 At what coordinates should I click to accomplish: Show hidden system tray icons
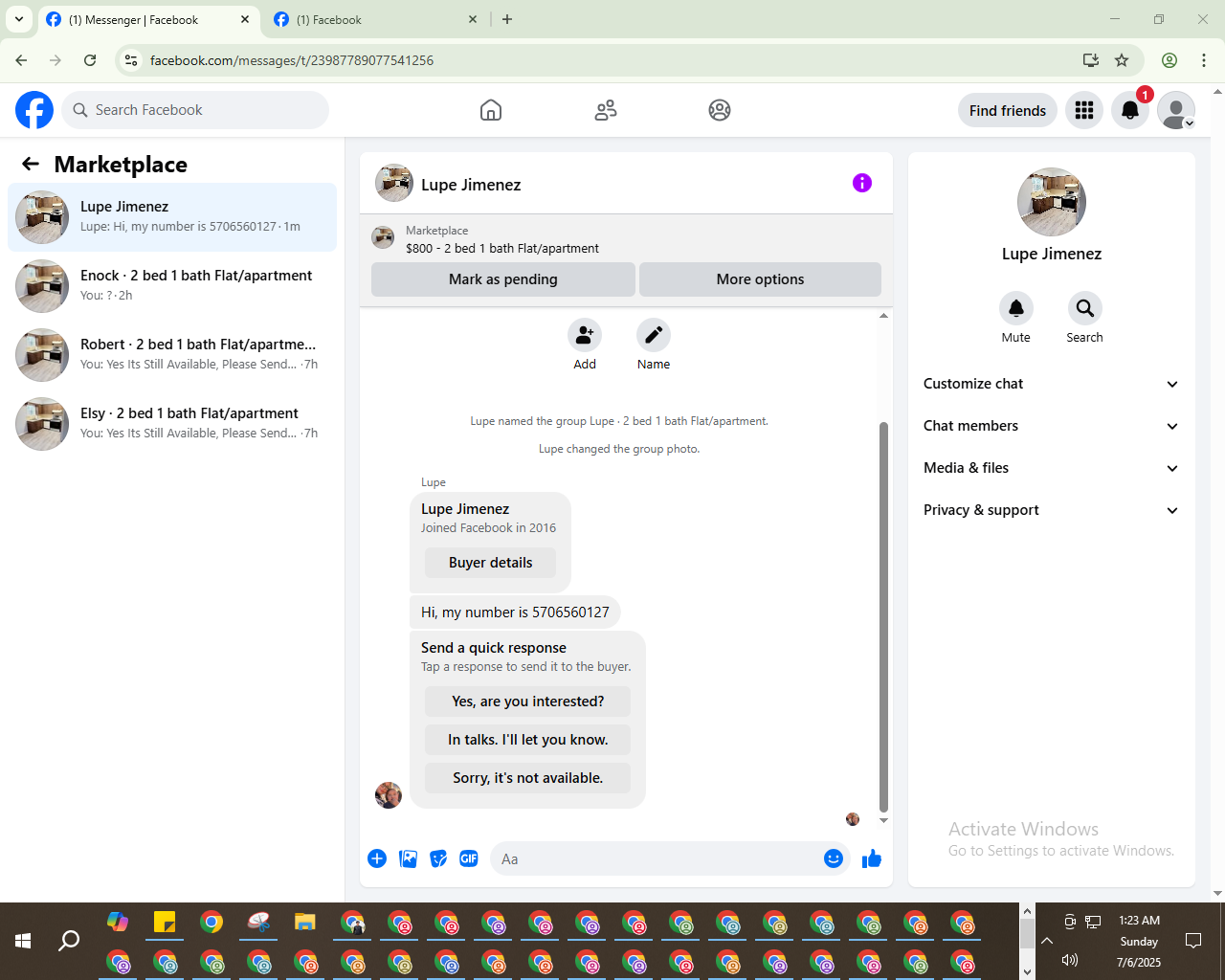coord(1047,941)
